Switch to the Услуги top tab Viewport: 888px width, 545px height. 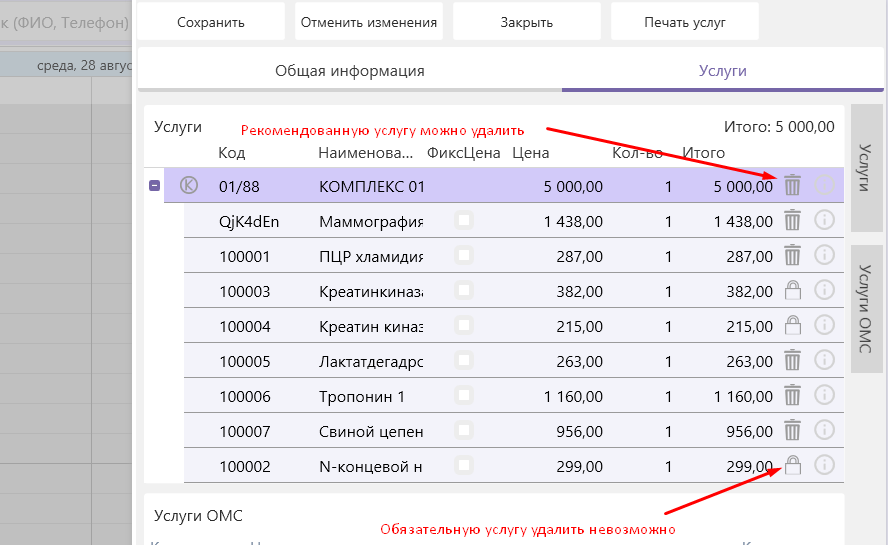click(723, 71)
